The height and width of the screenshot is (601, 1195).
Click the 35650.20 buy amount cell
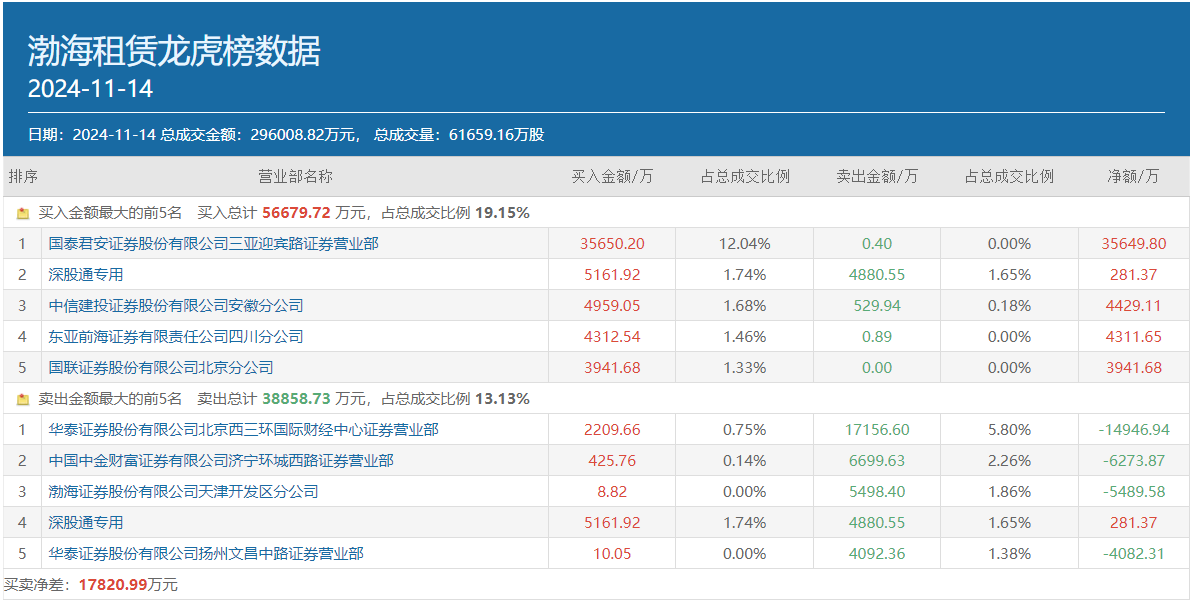pos(612,243)
